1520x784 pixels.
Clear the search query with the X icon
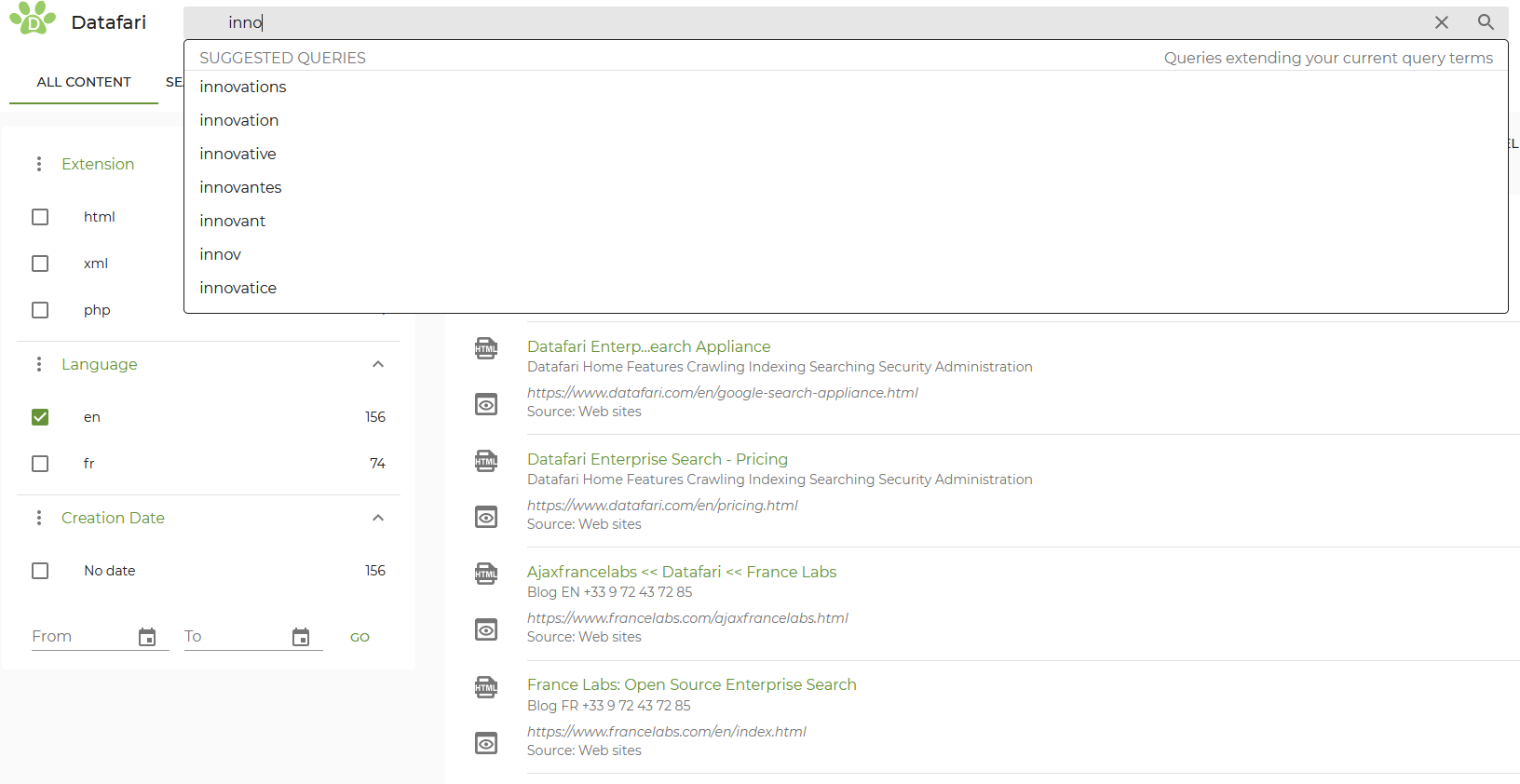click(x=1442, y=22)
